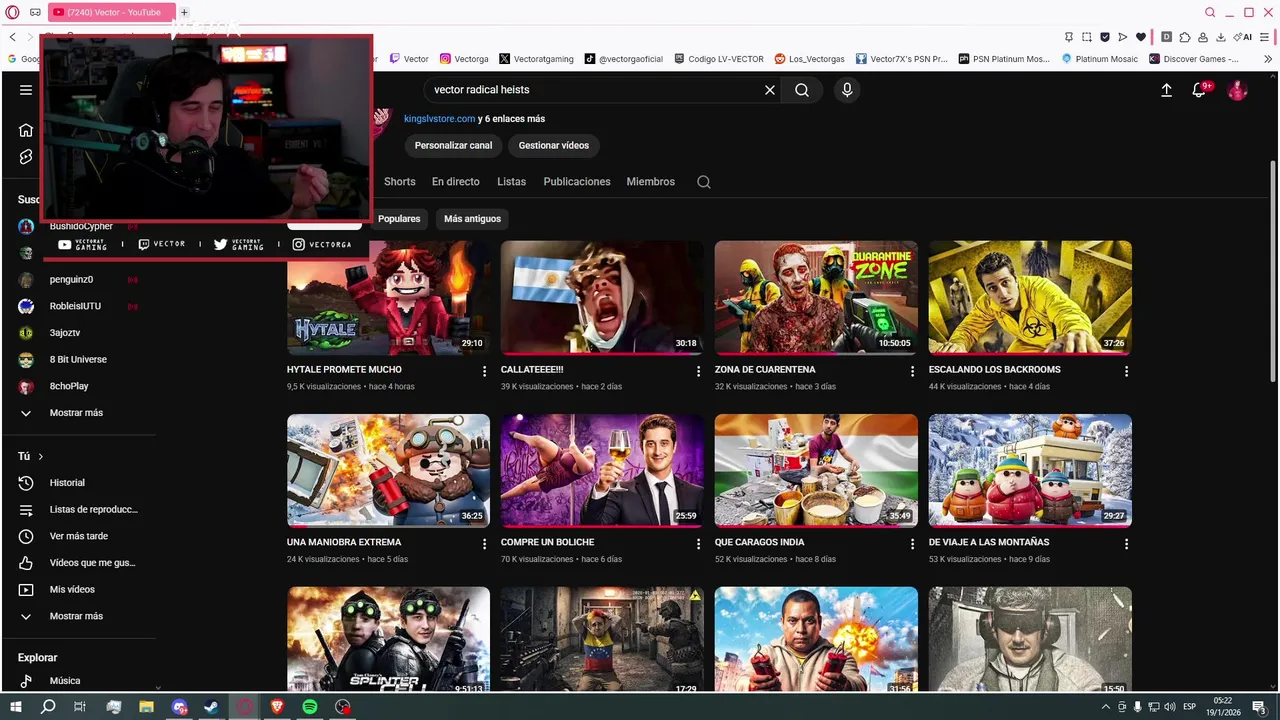Search within the channel using magnifier icon
Screen dimensions: 1280x720
[x=704, y=182]
